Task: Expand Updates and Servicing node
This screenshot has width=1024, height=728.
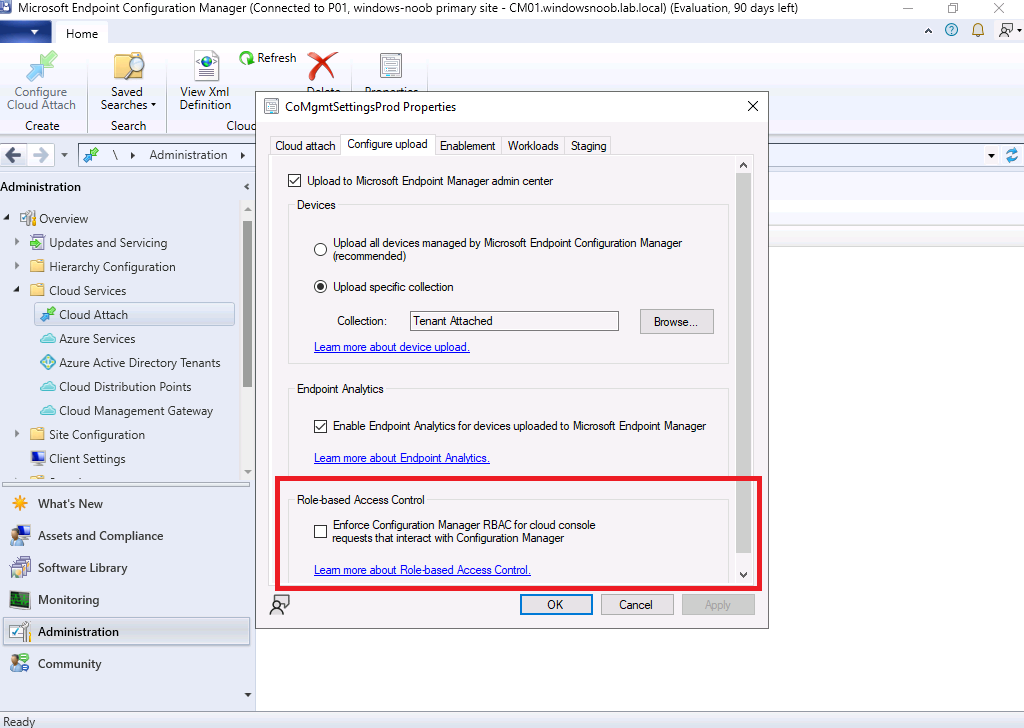Action: (x=17, y=242)
